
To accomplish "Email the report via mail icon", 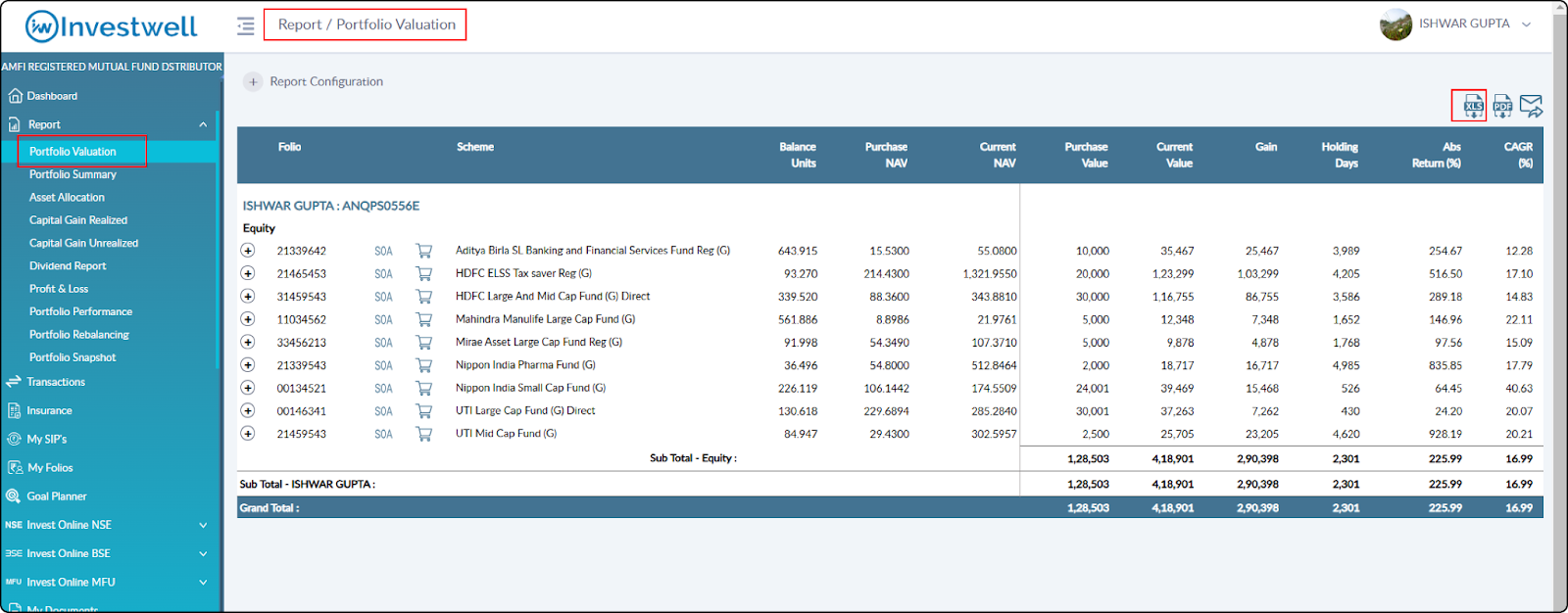I will pos(1532,106).
